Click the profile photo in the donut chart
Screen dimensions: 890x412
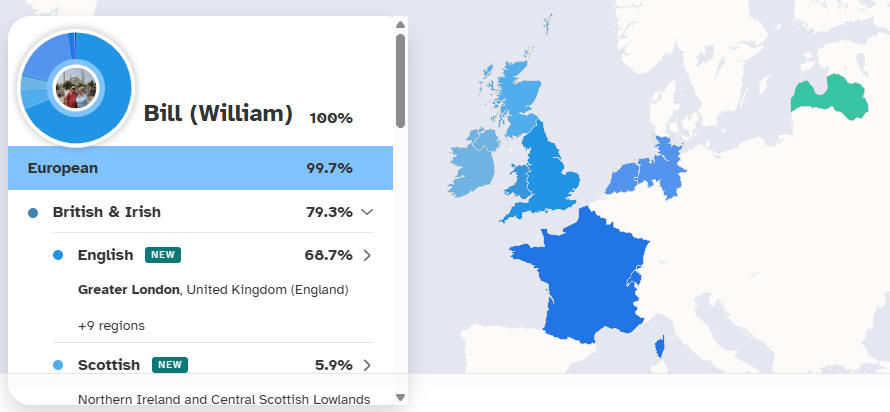76,88
